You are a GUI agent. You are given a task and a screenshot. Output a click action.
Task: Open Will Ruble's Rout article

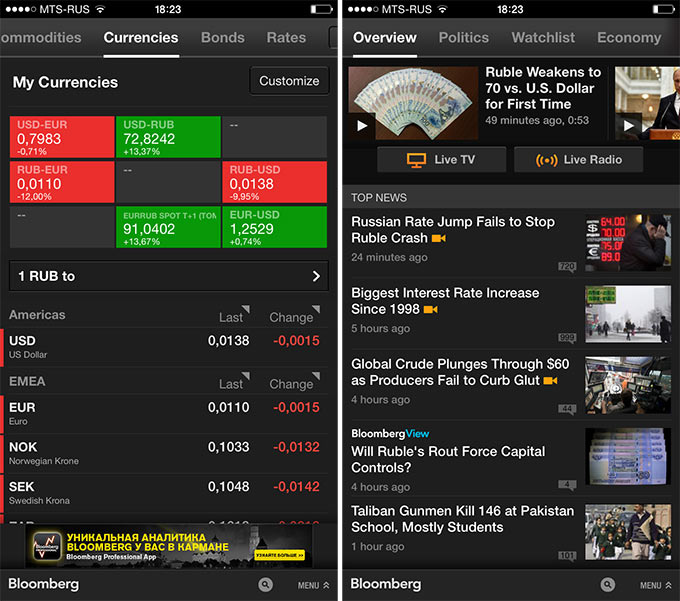pyautogui.click(x=448, y=460)
